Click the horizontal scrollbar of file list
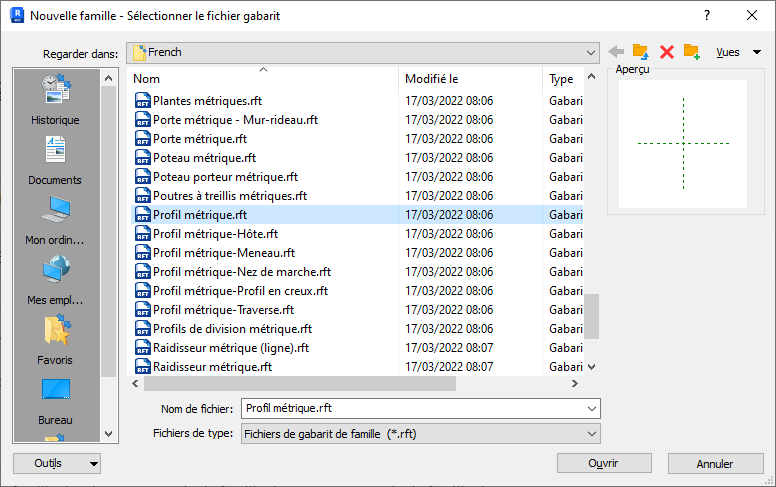Screen dimensions: 776x487 click(300, 383)
